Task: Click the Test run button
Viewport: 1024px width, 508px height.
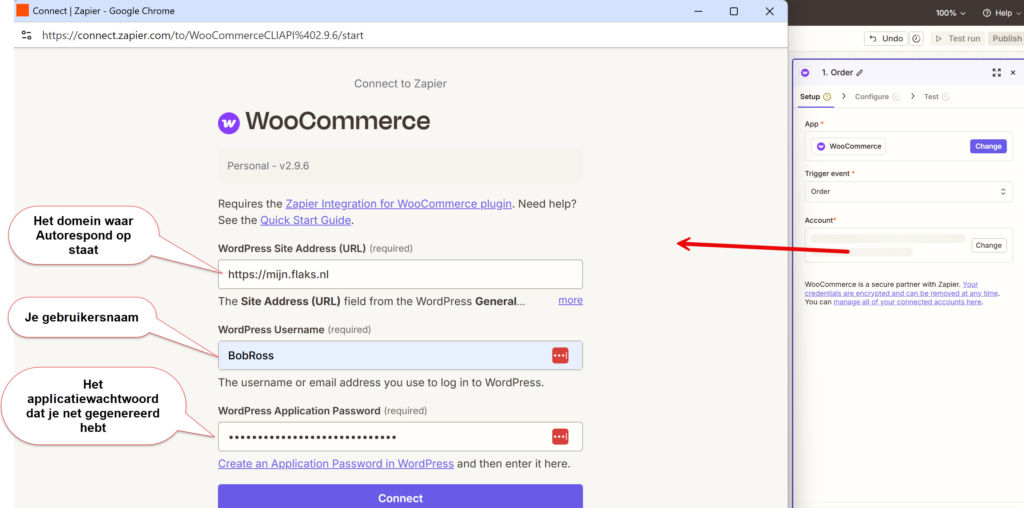Action: pyautogui.click(x=958, y=39)
